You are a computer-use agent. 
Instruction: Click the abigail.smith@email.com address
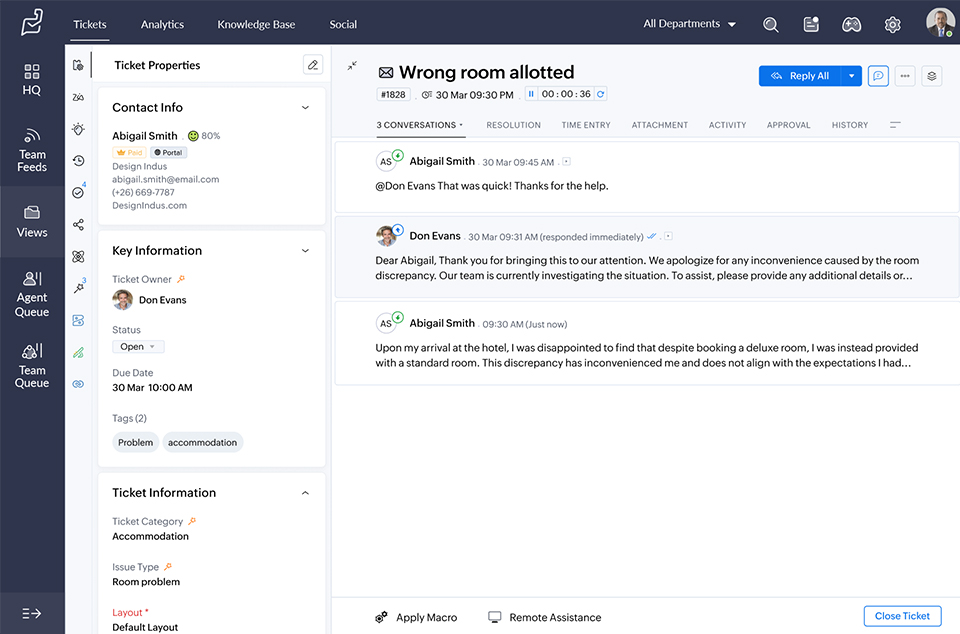(x=165, y=179)
